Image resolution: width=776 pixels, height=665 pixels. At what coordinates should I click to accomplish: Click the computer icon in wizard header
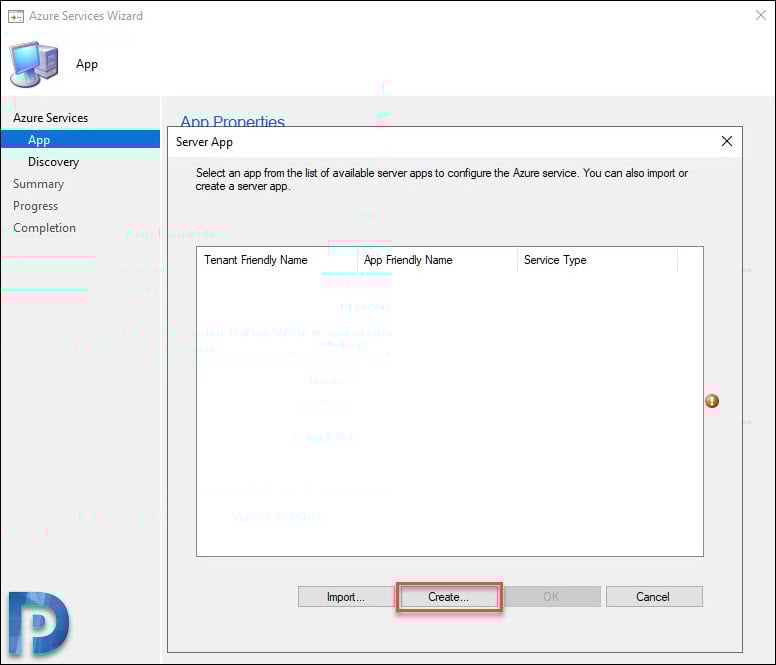[34, 64]
